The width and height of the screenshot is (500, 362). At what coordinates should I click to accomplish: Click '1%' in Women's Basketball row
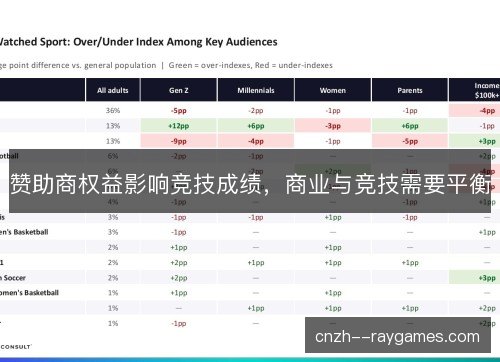click(x=113, y=293)
